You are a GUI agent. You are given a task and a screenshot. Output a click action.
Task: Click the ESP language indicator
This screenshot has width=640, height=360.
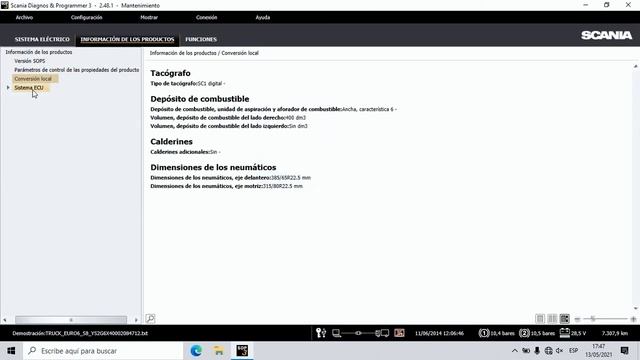click(573, 351)
